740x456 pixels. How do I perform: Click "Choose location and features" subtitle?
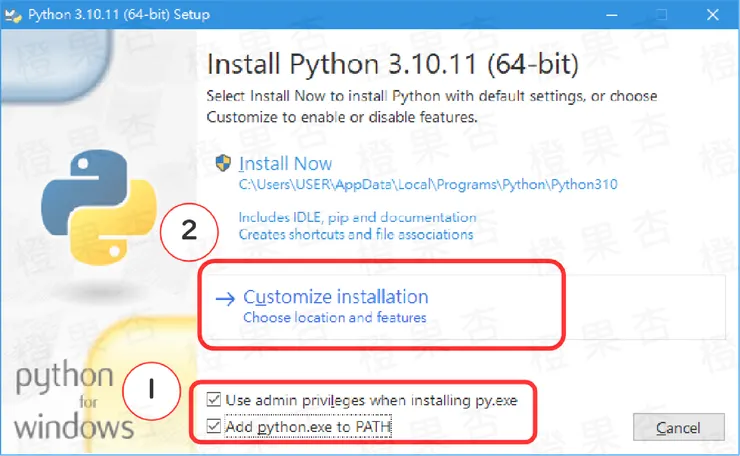point(335,318)
